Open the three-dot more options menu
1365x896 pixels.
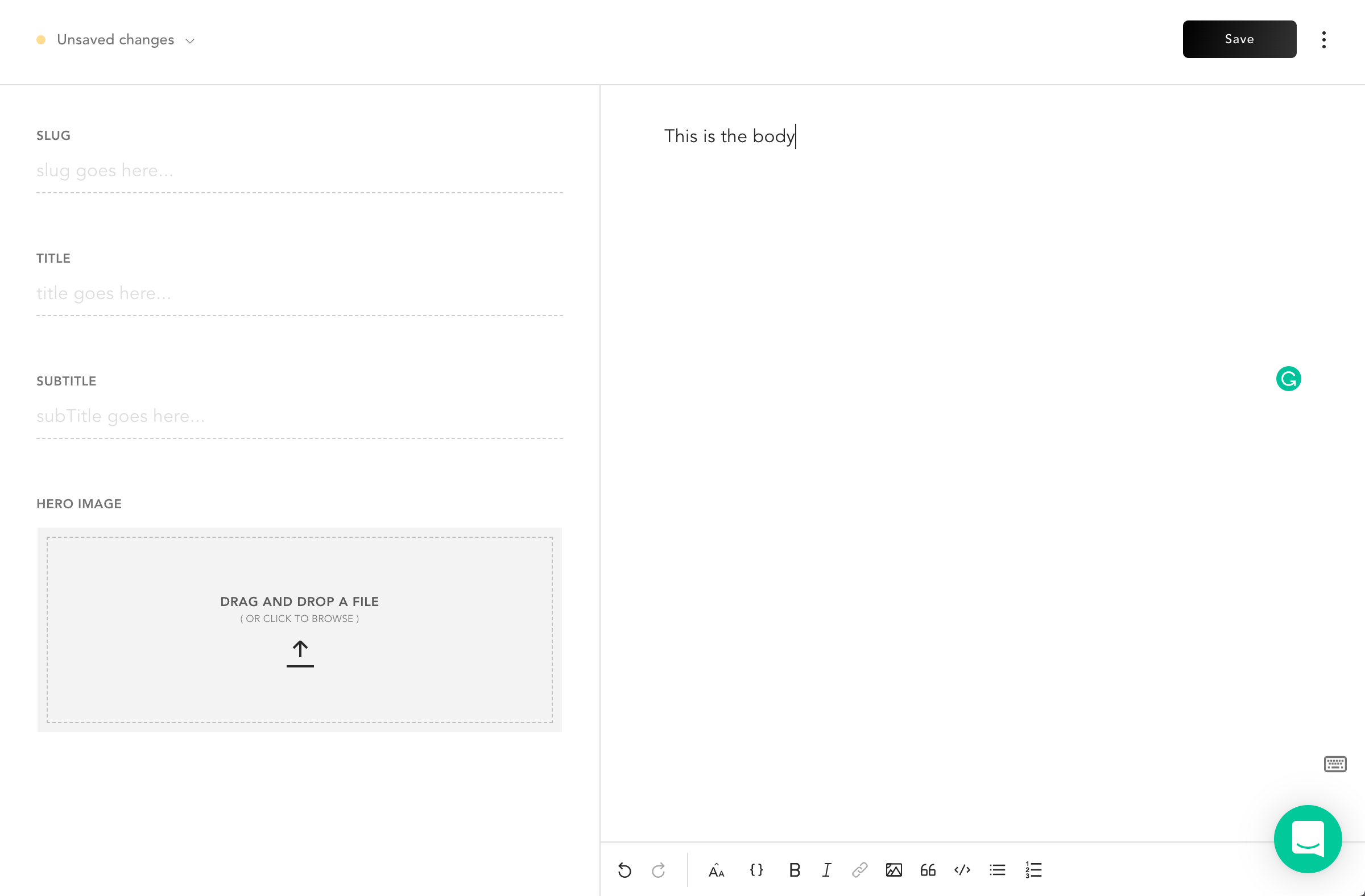click(x=1323, y=40)
